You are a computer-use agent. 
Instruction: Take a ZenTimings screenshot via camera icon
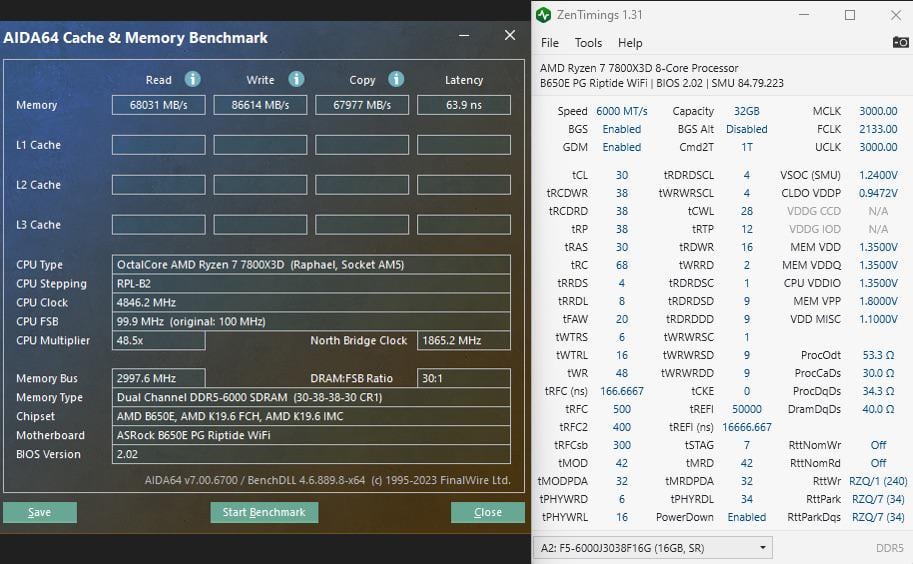900,42
